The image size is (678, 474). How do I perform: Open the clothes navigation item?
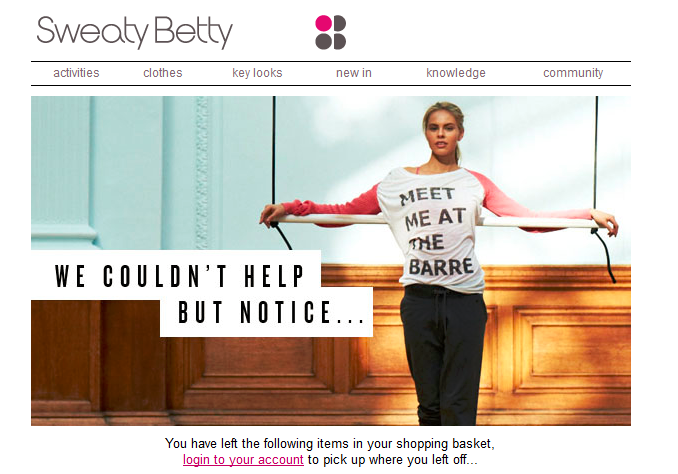(163, 73)
